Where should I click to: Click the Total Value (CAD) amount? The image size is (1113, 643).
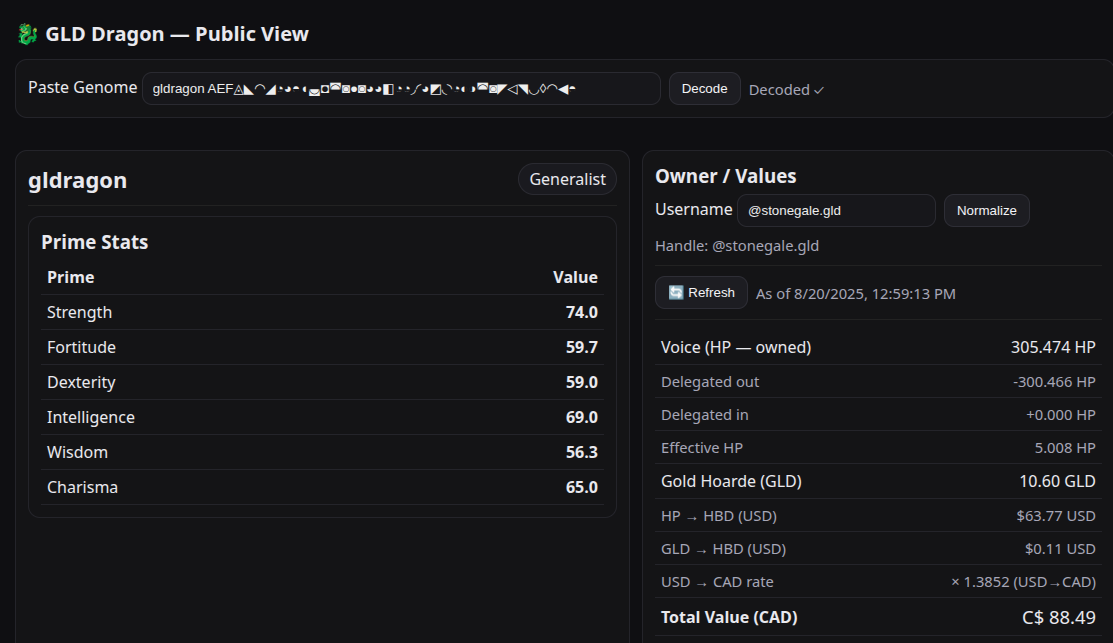(1058, 617)
